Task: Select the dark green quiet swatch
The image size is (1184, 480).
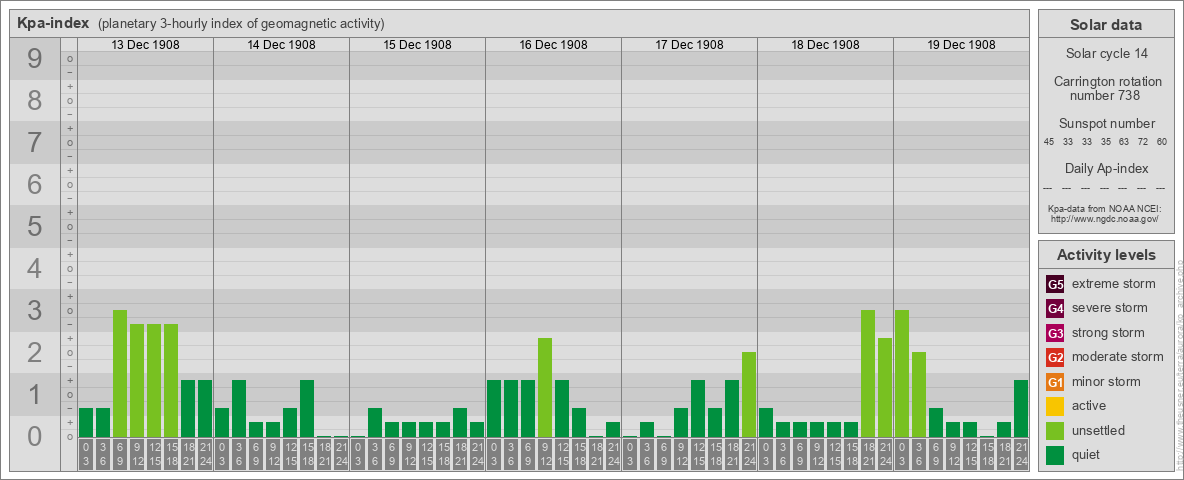Action: click(x=1055, y=455)
